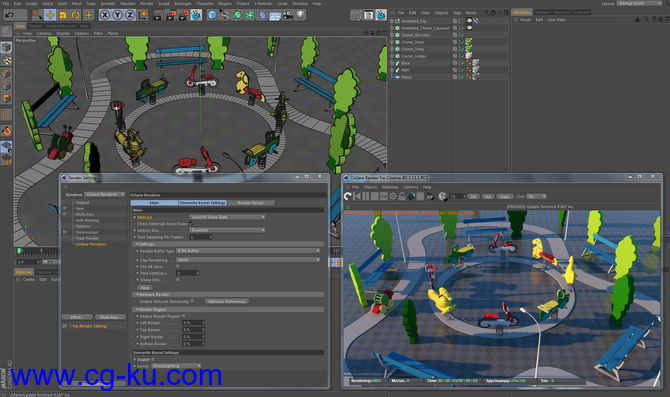Select Anti-Aliasing in the Render Settings list
Viewport: 670px width, 397px height.
tap(87, 220)
